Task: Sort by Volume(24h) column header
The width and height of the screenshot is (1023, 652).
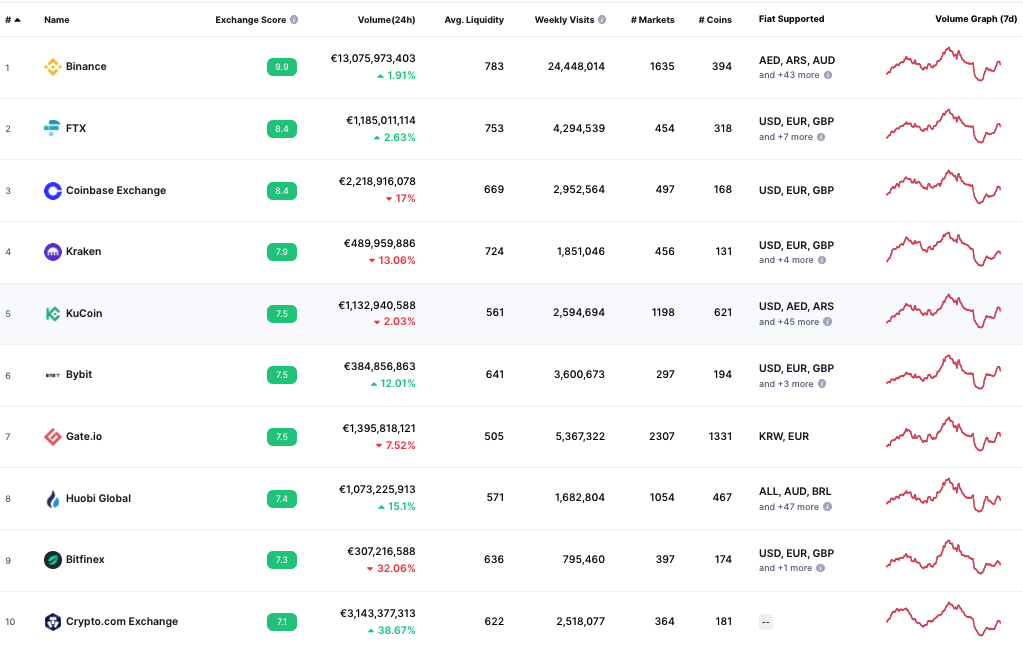Action: tap(386, 20)
